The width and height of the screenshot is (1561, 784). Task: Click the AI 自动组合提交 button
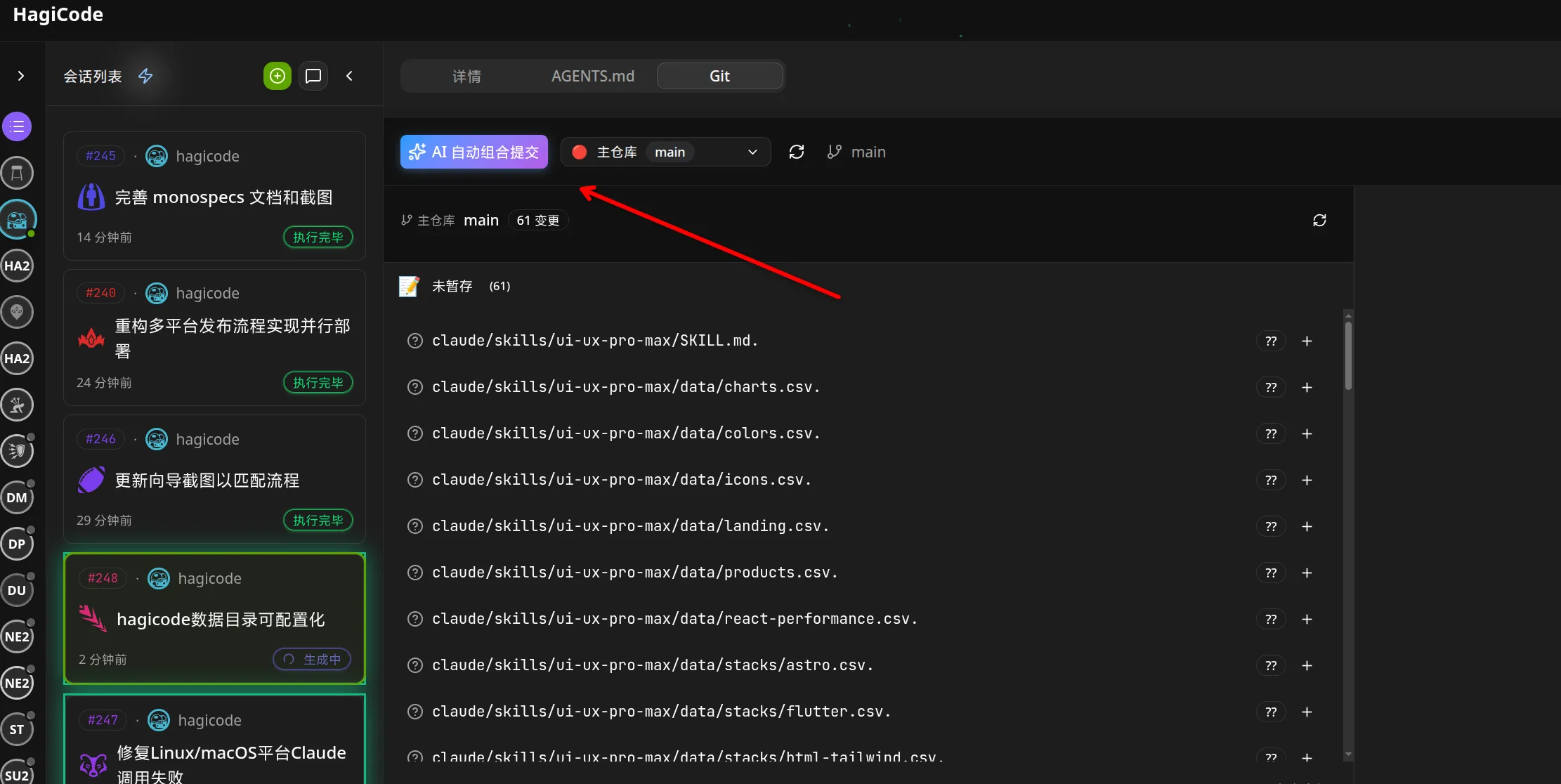click(474, 152)
